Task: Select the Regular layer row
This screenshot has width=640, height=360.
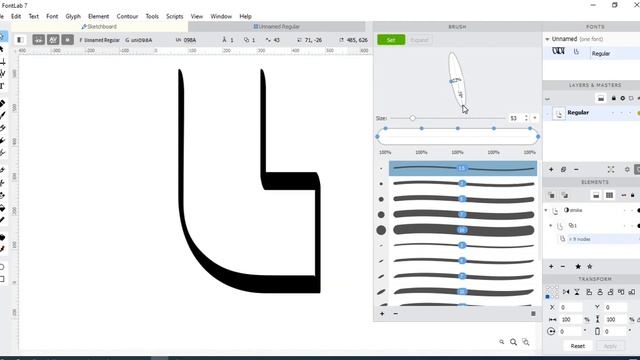Action: (591, 113)
